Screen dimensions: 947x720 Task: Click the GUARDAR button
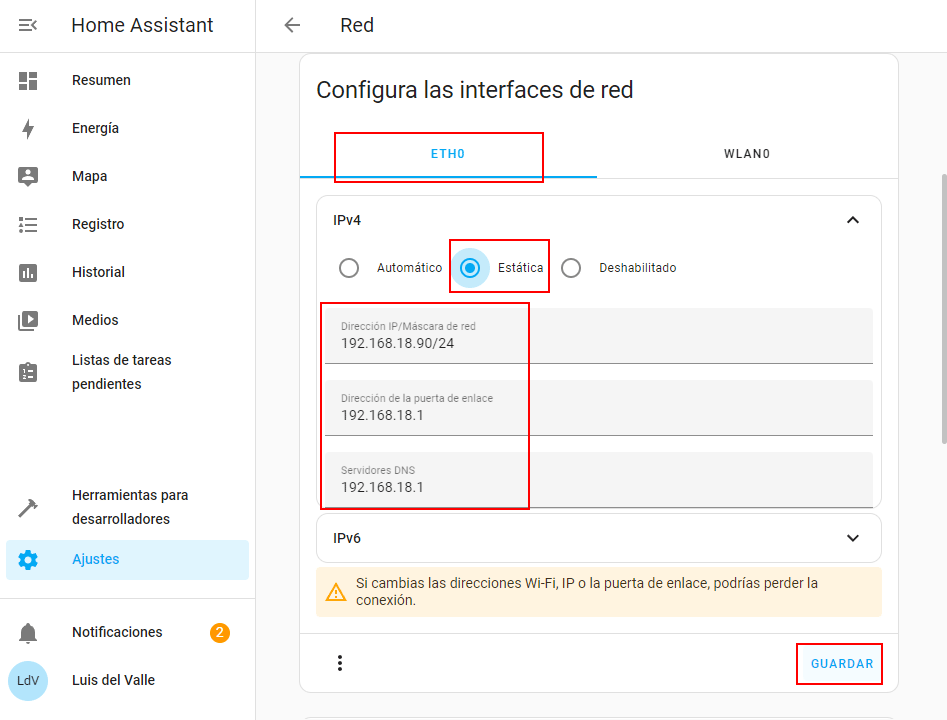[842, 664]
